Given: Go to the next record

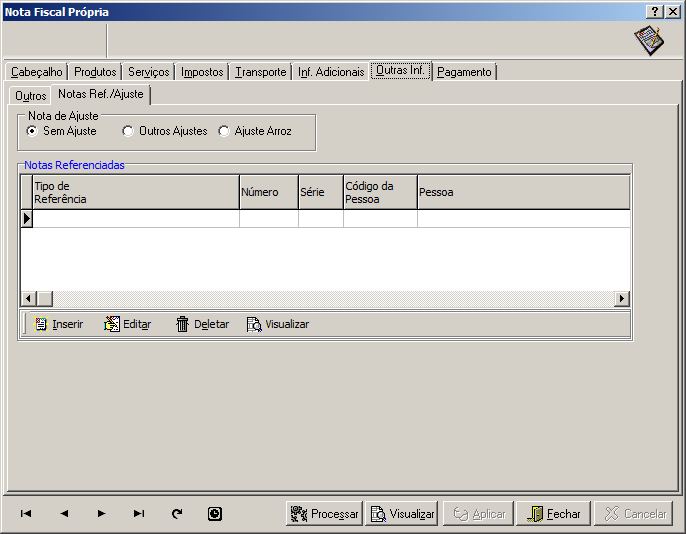Looking at the screenshot, I should [x=101, y=514].
